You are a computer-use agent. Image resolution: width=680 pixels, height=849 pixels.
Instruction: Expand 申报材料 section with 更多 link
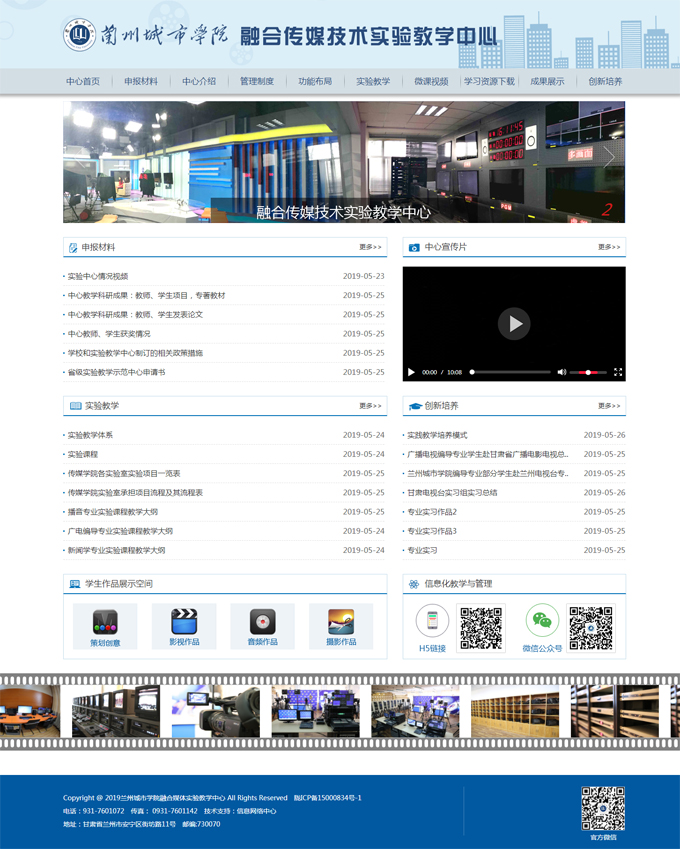coord(370,247)
